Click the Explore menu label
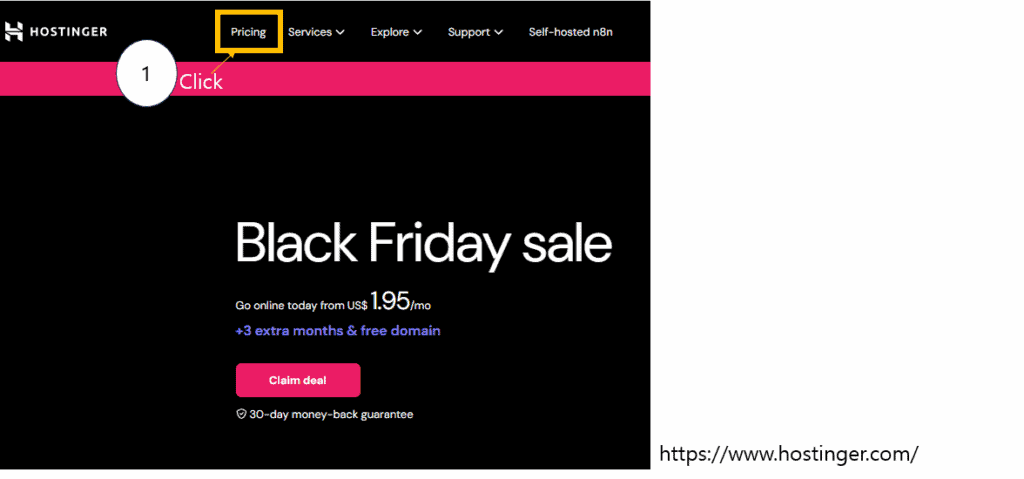This screenshot has height=479, width=1024. (x=389, y=32)
